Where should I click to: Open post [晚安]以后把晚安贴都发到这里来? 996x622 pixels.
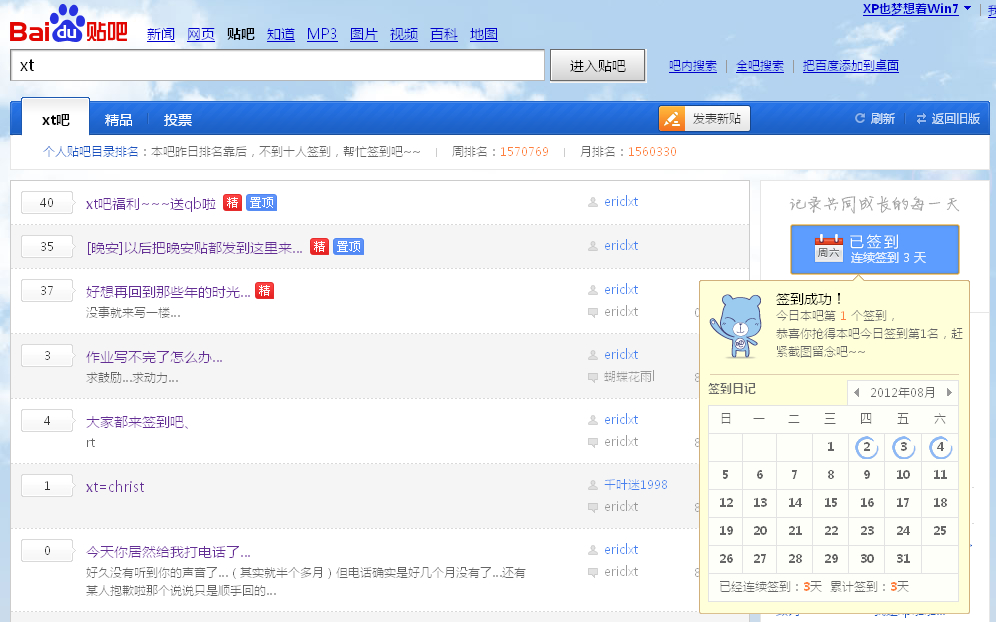(194, 247)
